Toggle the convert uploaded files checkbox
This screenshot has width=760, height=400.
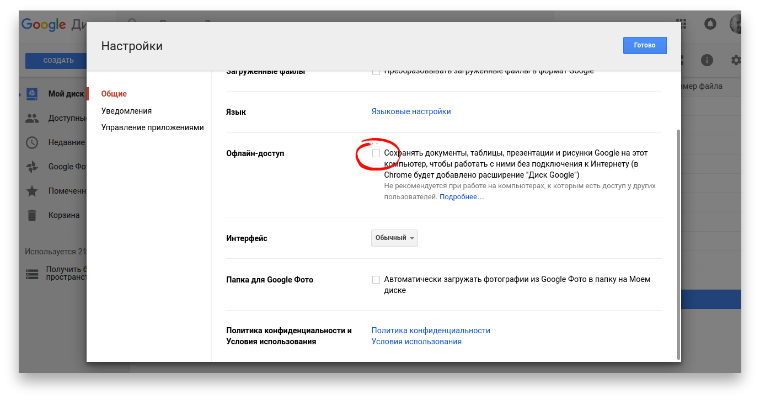point(376,72)
